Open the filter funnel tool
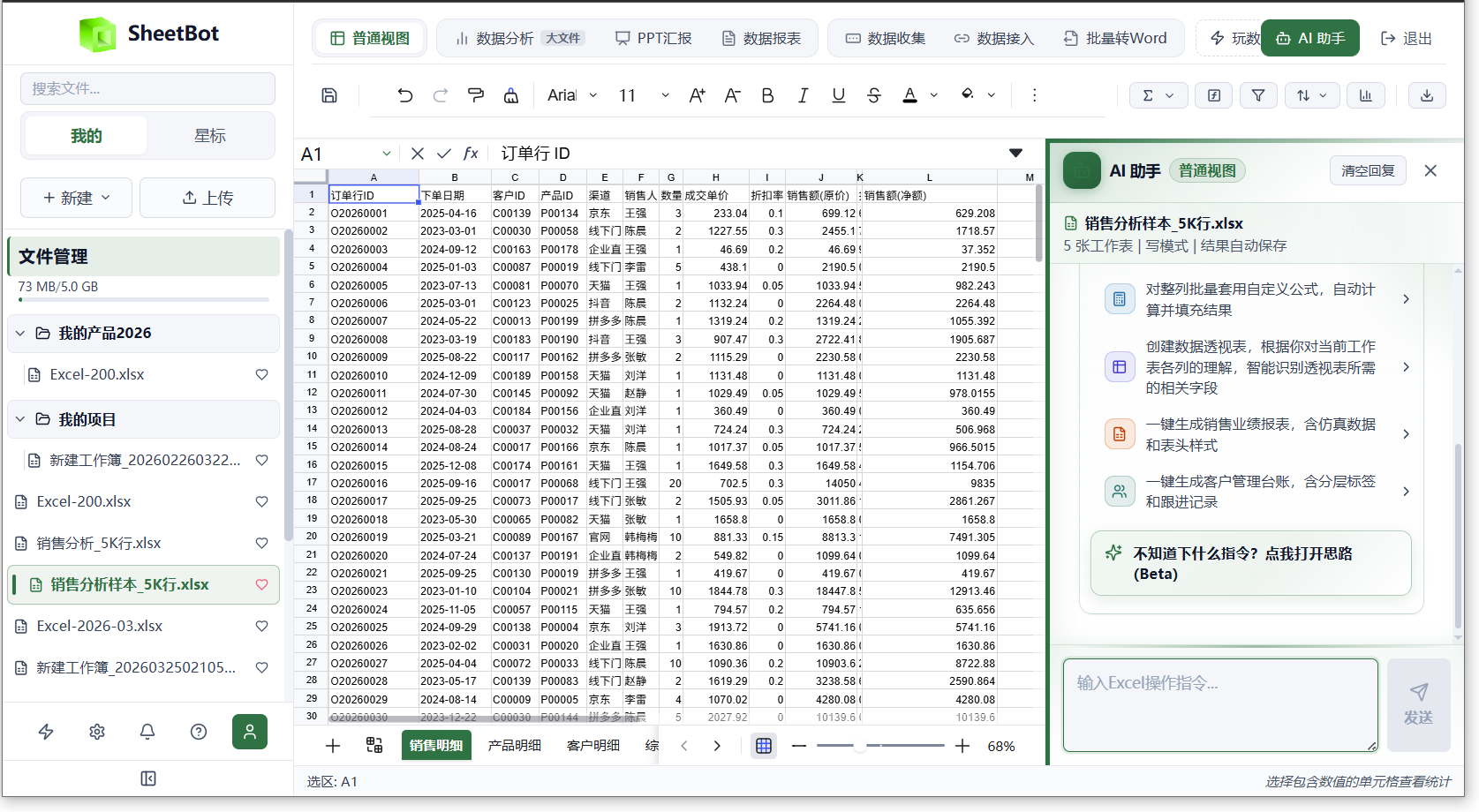1479x812 pixels. (x=1258, y=95)
